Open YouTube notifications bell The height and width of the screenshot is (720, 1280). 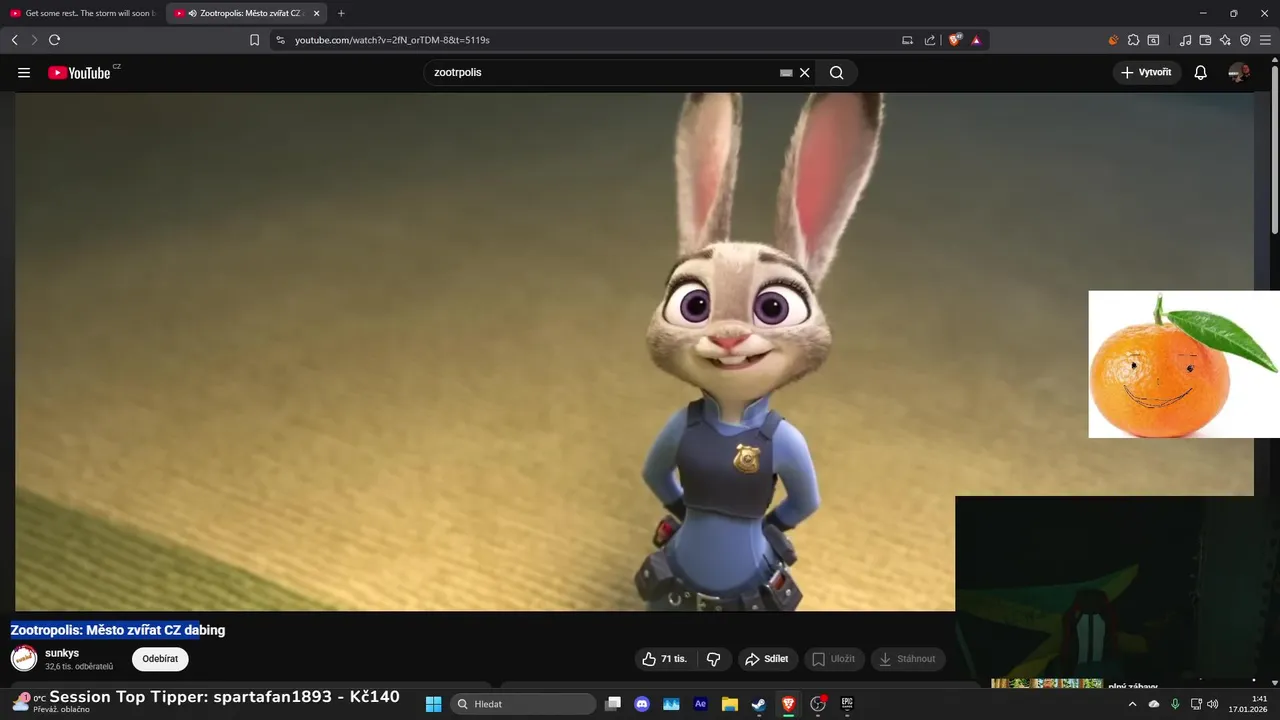tap(1201, 72)
